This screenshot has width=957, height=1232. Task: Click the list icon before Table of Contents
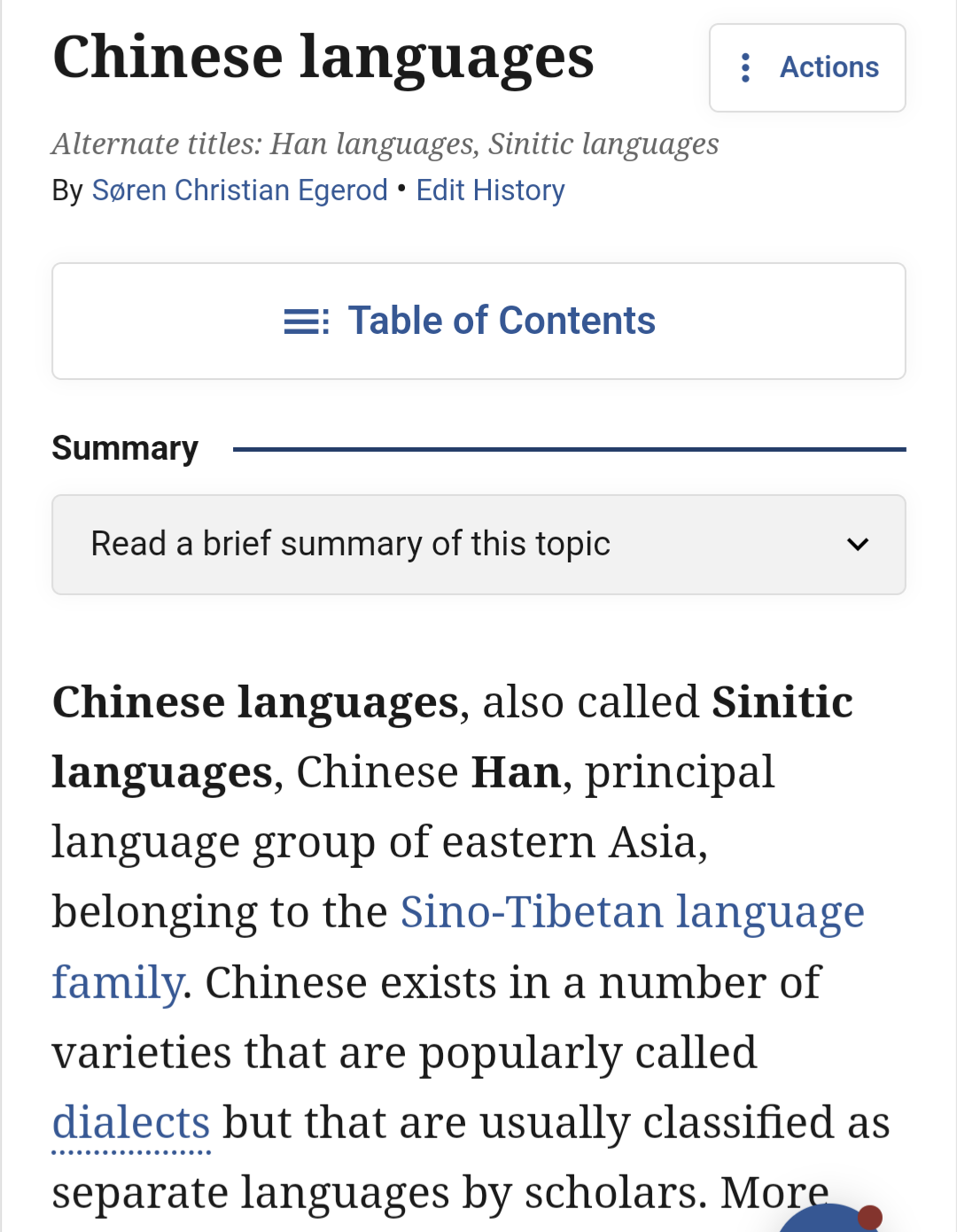(x=307, y=321)
